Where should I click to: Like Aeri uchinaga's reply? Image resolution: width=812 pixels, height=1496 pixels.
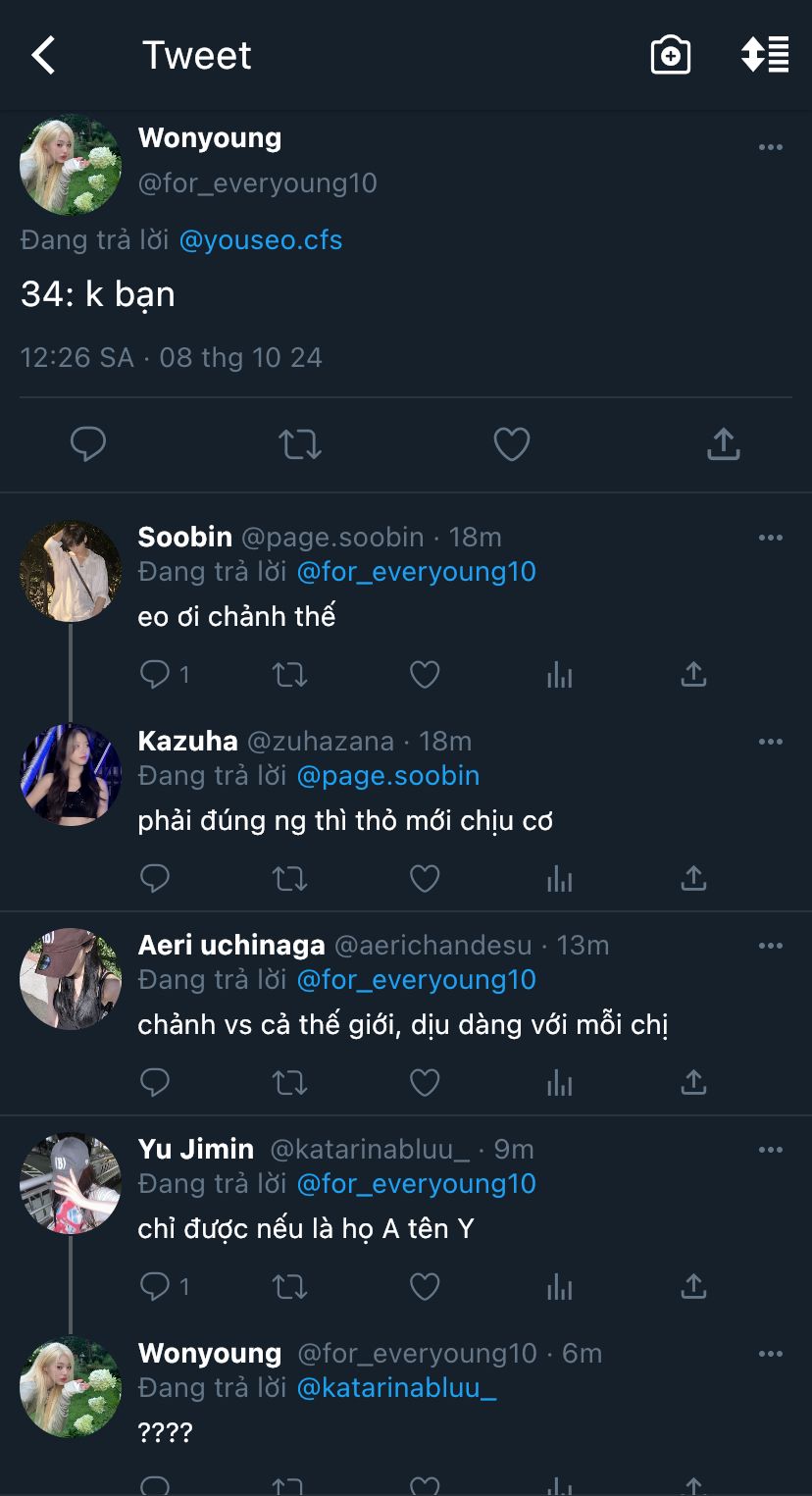pos(425,1083)
